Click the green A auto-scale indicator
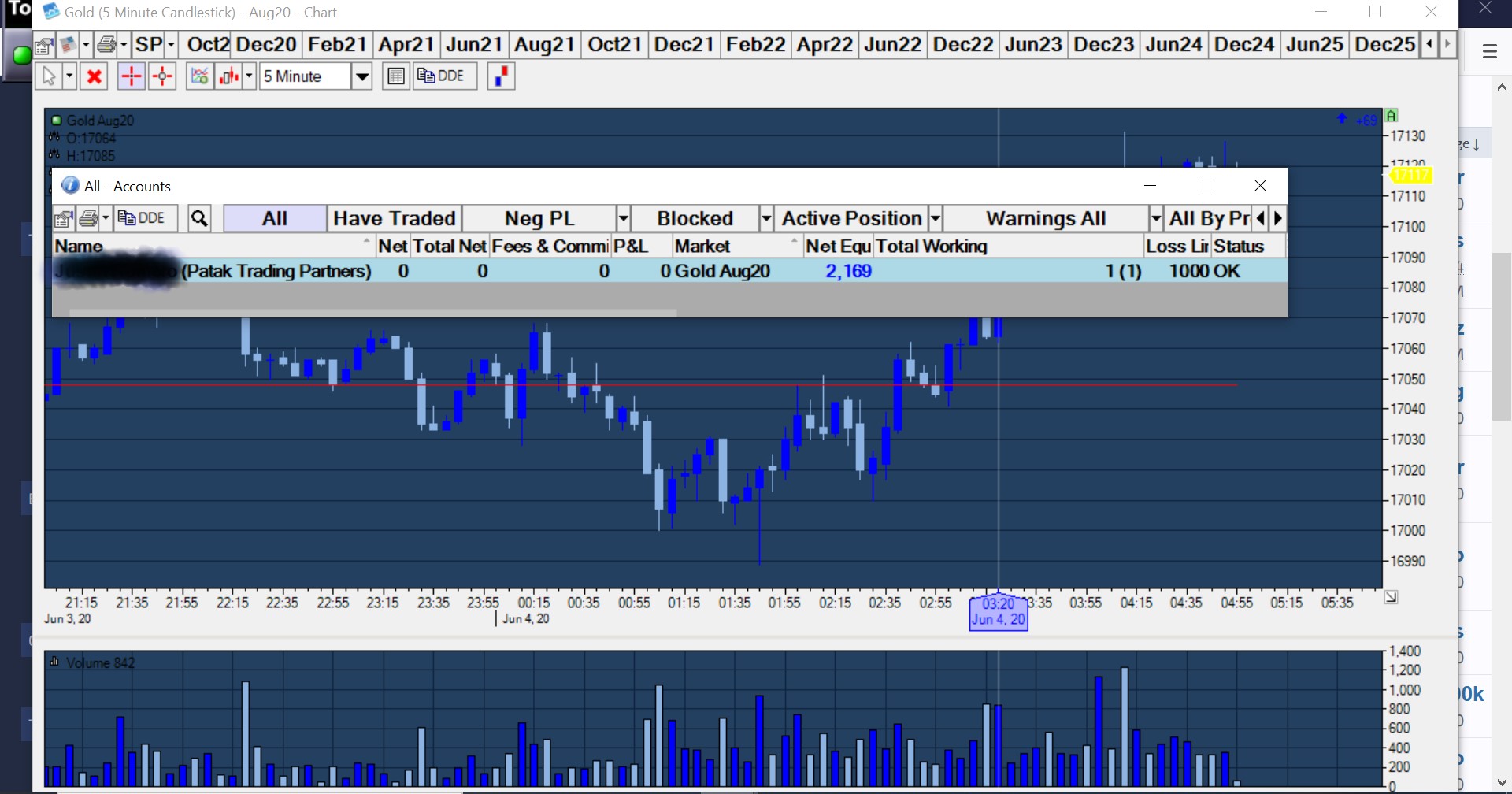The image size is (1512, 794). point(1392,116)
